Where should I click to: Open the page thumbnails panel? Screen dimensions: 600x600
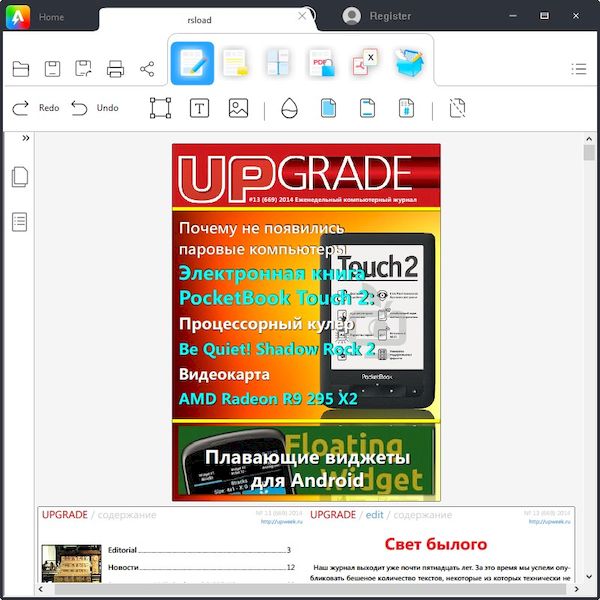coord(20,177)
